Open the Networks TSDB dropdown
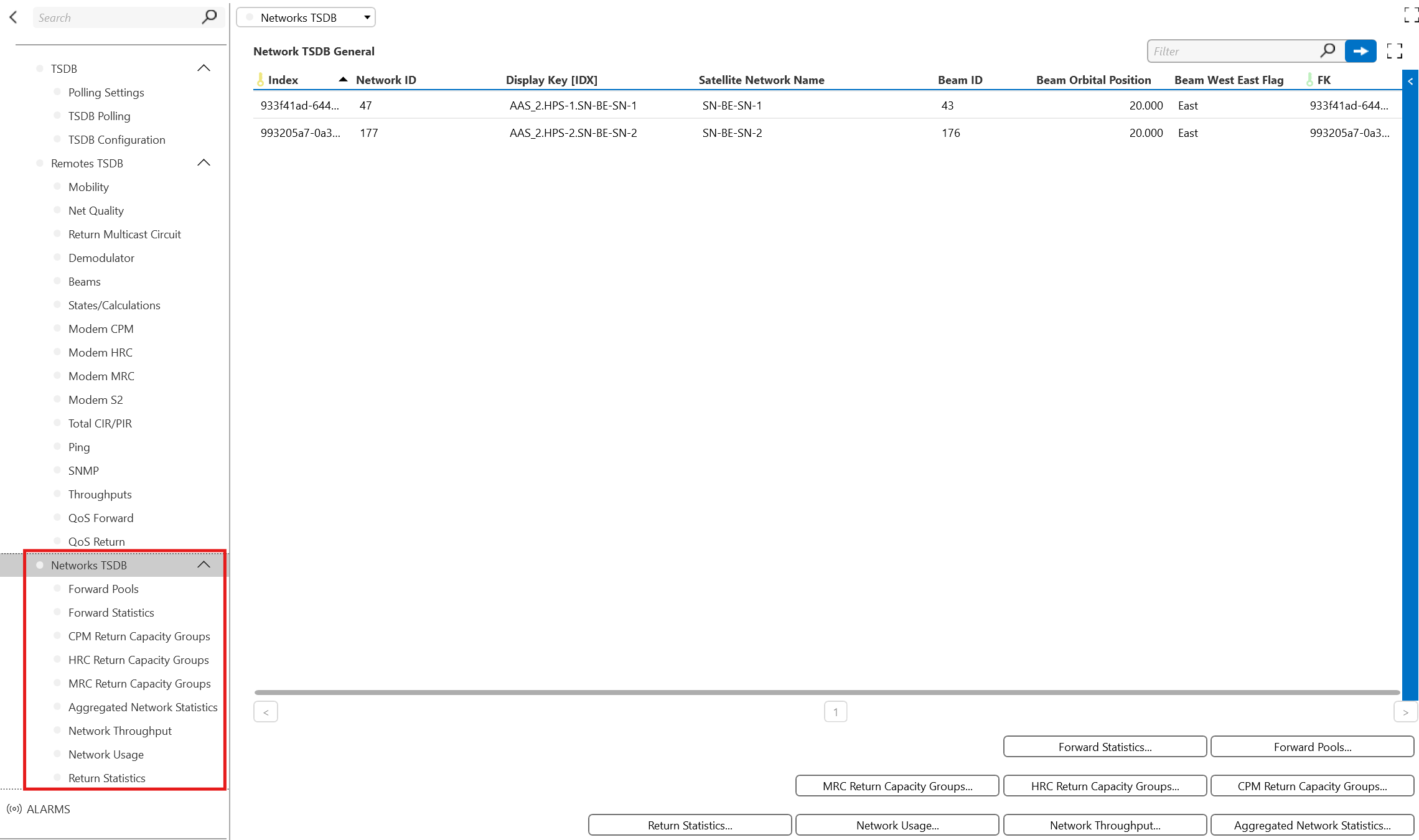 pyautogui.click(x=306, y=17)
